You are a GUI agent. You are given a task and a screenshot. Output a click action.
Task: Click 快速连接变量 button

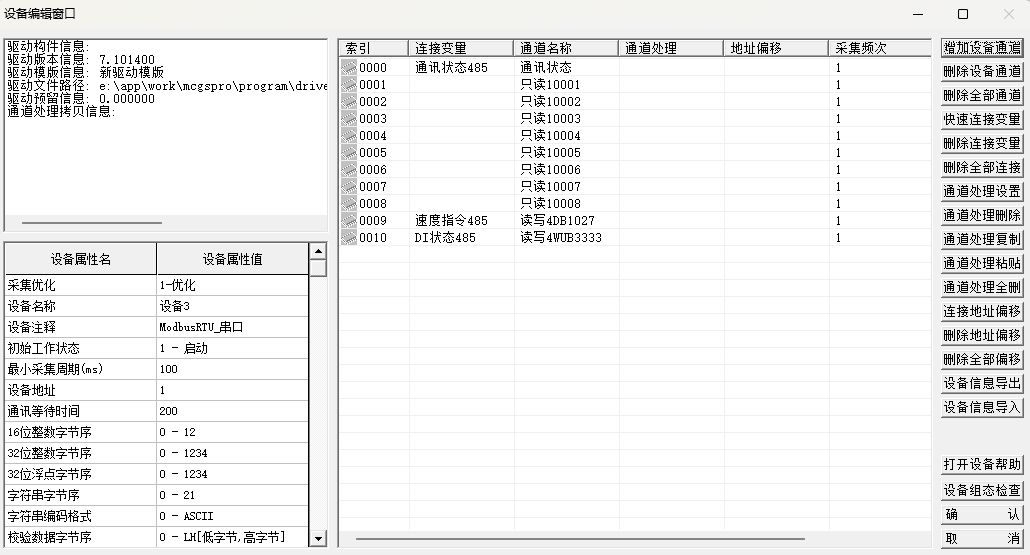click(x=982, y=120)
